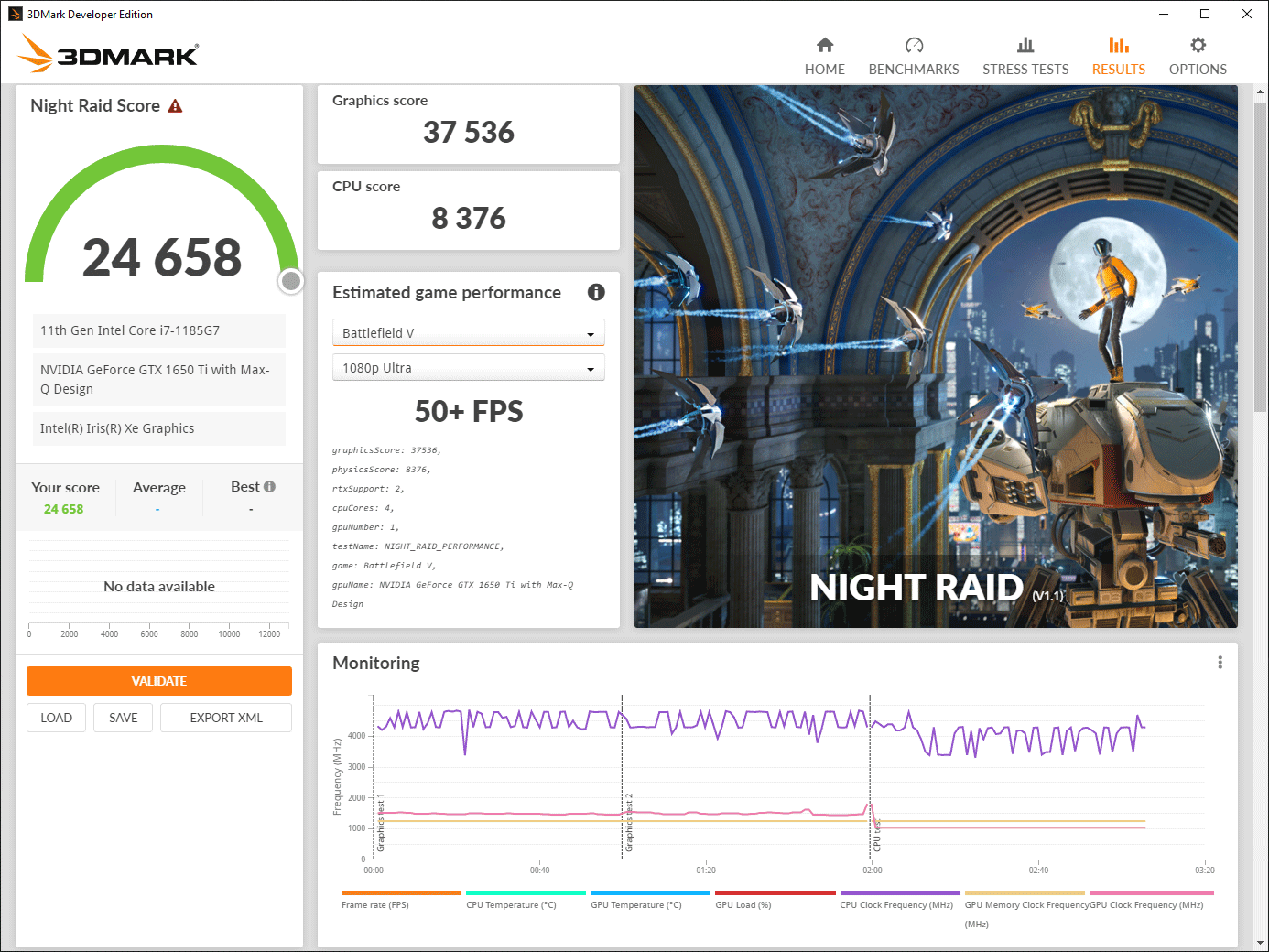Click the cpuCores: 4 detail line
Image resolution: width=1269 pixels, height=952 pixels.
(363, 508)
